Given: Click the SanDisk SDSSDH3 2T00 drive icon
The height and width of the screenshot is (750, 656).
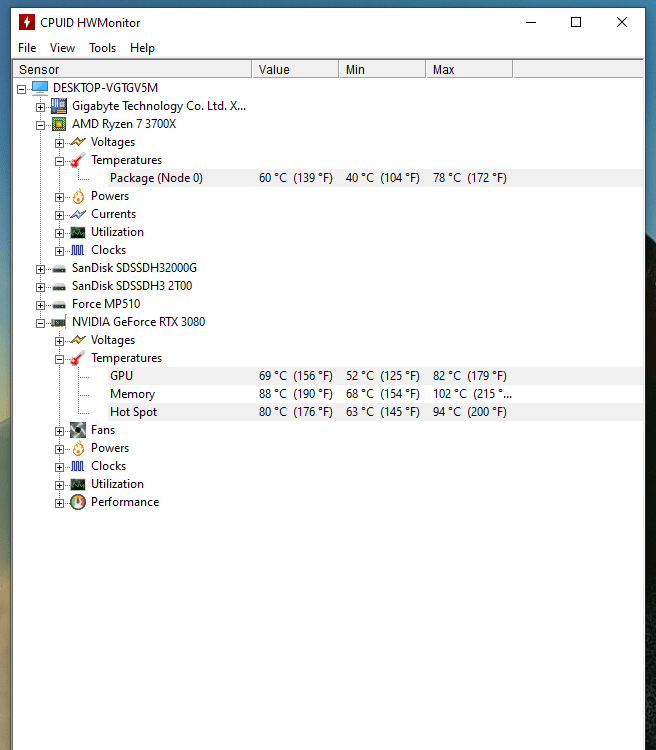Looking at the screenshot, I should (59, 287).
